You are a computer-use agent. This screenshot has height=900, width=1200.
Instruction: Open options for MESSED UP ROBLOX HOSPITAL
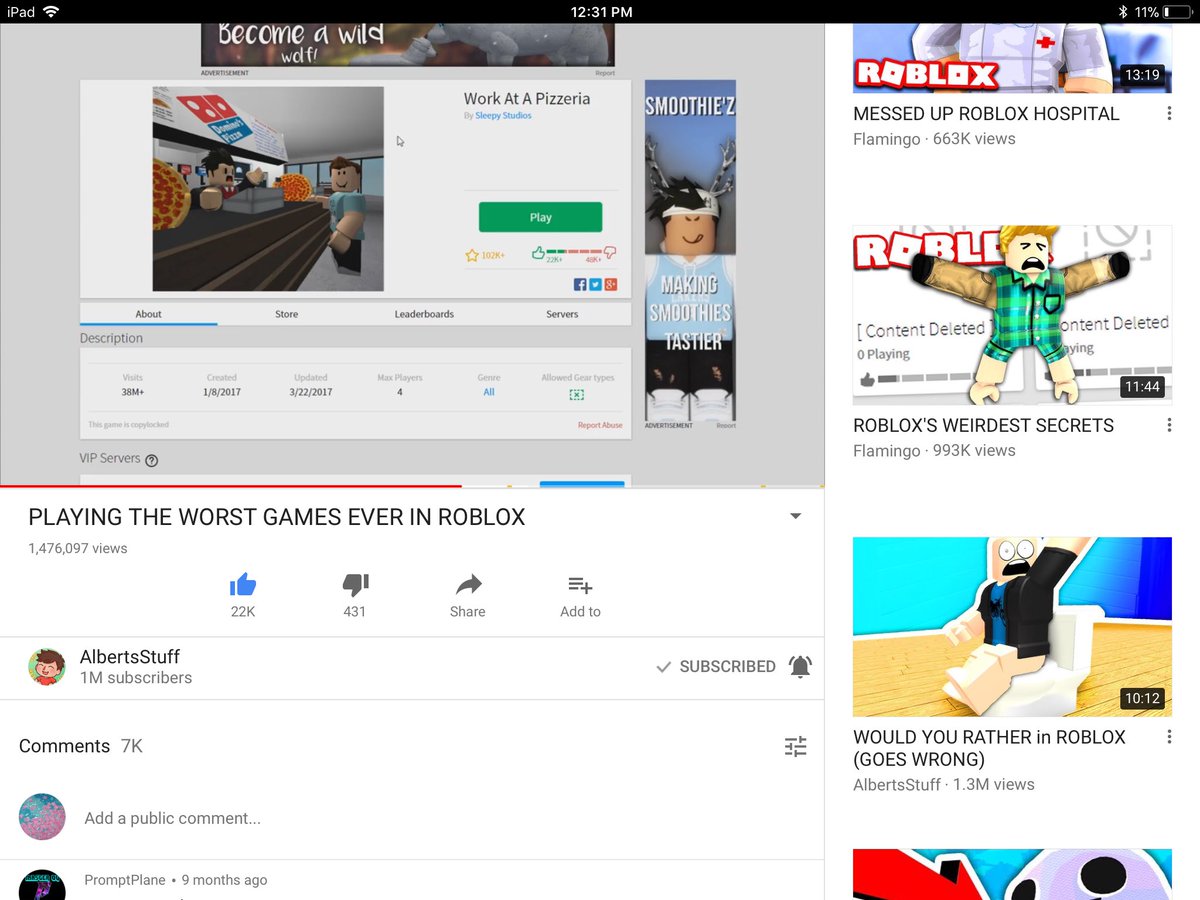(x=1169, y=114)
